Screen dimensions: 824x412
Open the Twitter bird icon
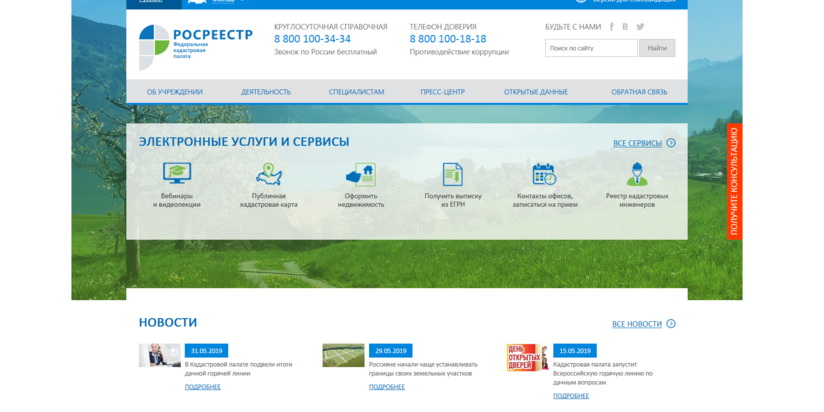pyautogui.click(x=640, y=27)
